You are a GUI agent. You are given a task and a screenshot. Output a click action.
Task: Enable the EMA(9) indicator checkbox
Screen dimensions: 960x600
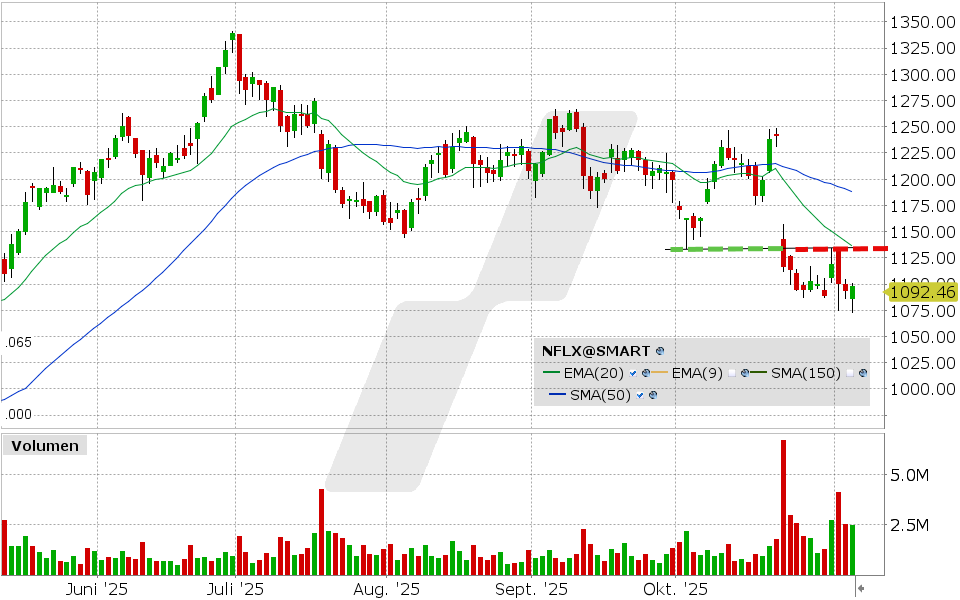[732, 374]
